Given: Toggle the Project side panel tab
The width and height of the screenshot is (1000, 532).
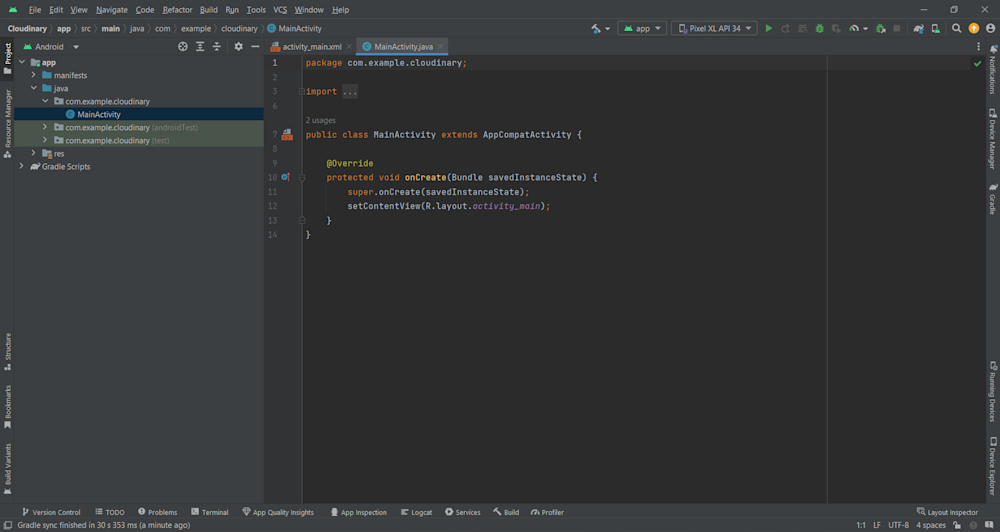Looking at the screenshot, I should coord(8,57).
